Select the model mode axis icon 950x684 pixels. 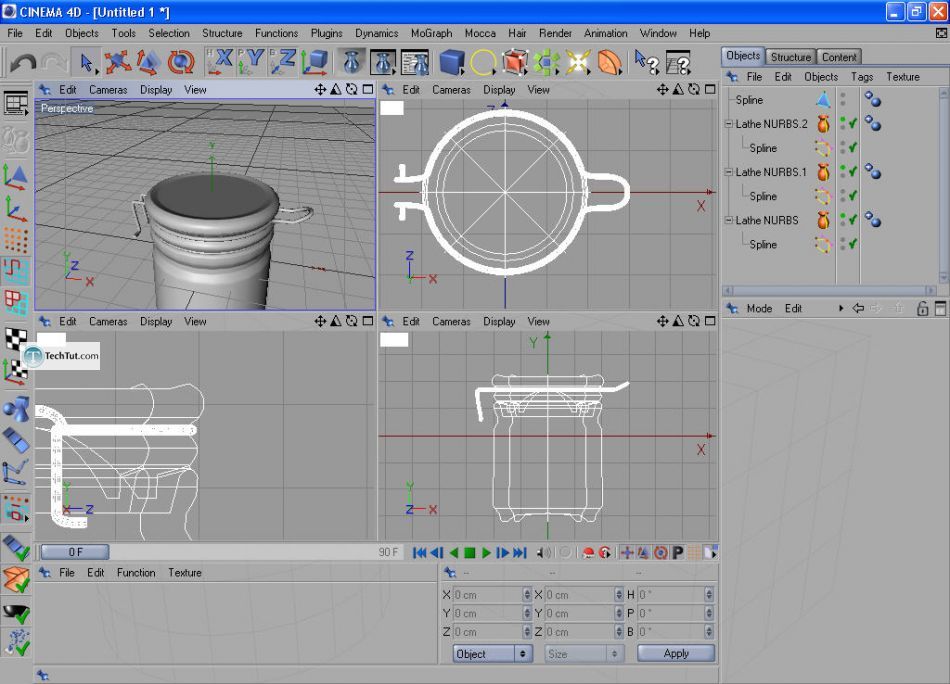click(15, 178)
